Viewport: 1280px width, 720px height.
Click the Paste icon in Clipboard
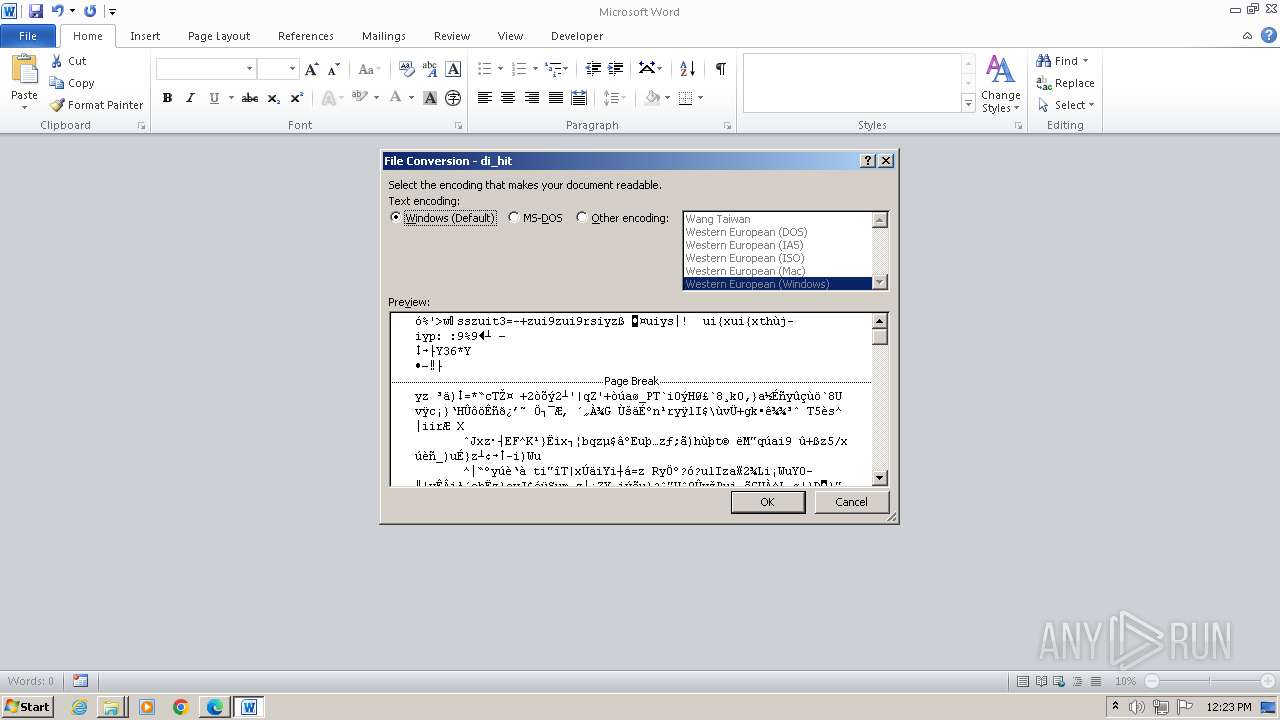click(x=24, y=71)
